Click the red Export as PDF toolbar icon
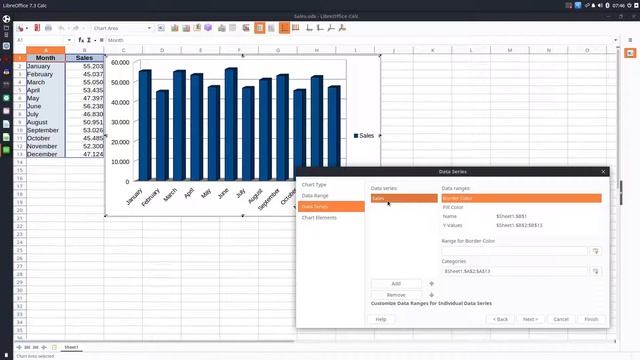Screen dimensions: 640x360 click(37, 28)
